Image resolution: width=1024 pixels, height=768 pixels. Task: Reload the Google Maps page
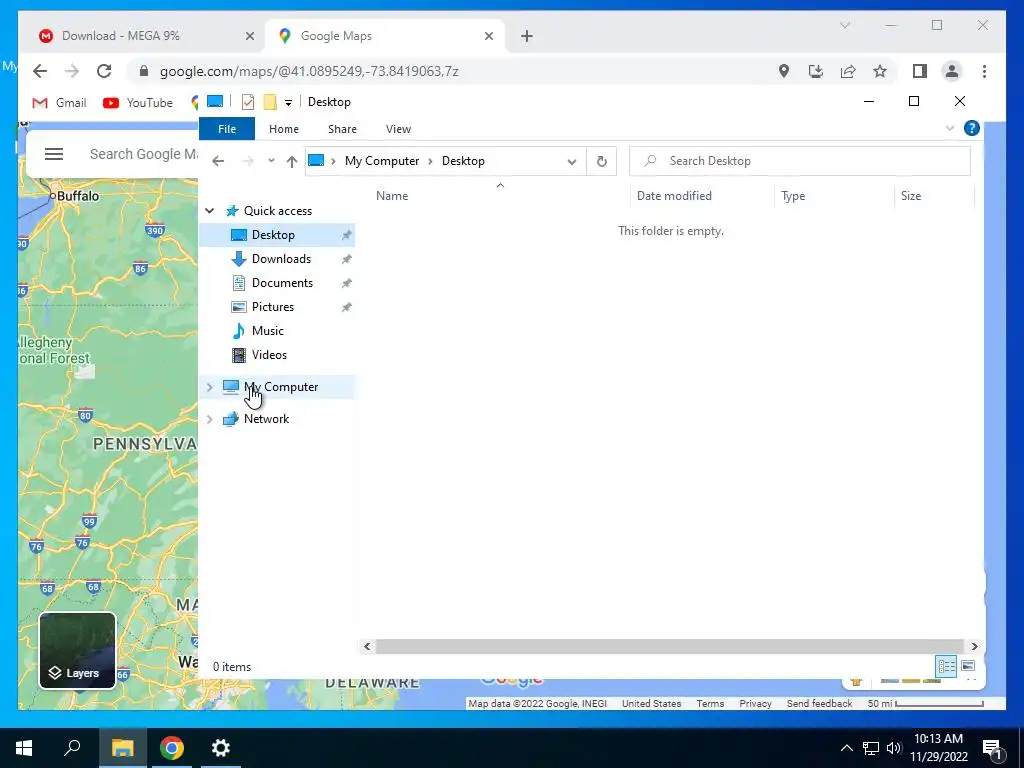pyautogui.click(x=104, y=71)
